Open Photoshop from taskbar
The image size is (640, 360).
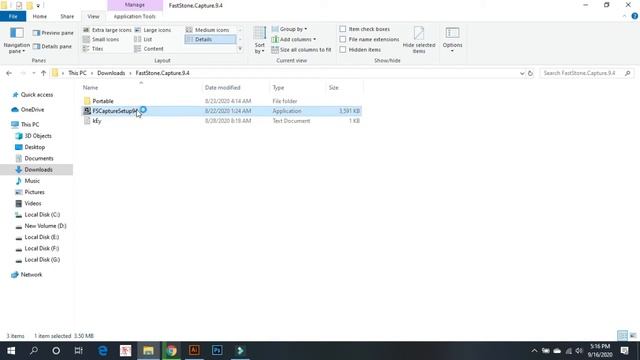click(x=217, y=351)
